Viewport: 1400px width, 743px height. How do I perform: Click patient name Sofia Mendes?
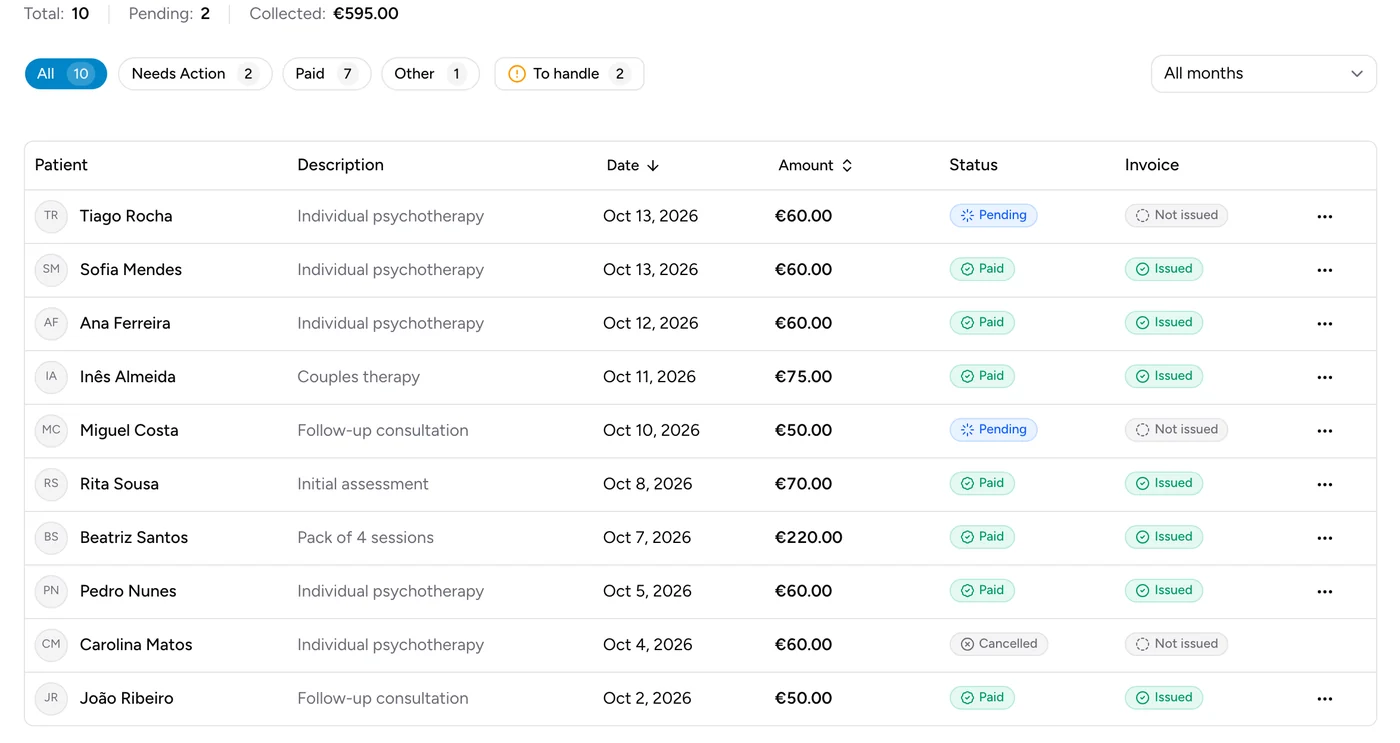coord(131,269)
